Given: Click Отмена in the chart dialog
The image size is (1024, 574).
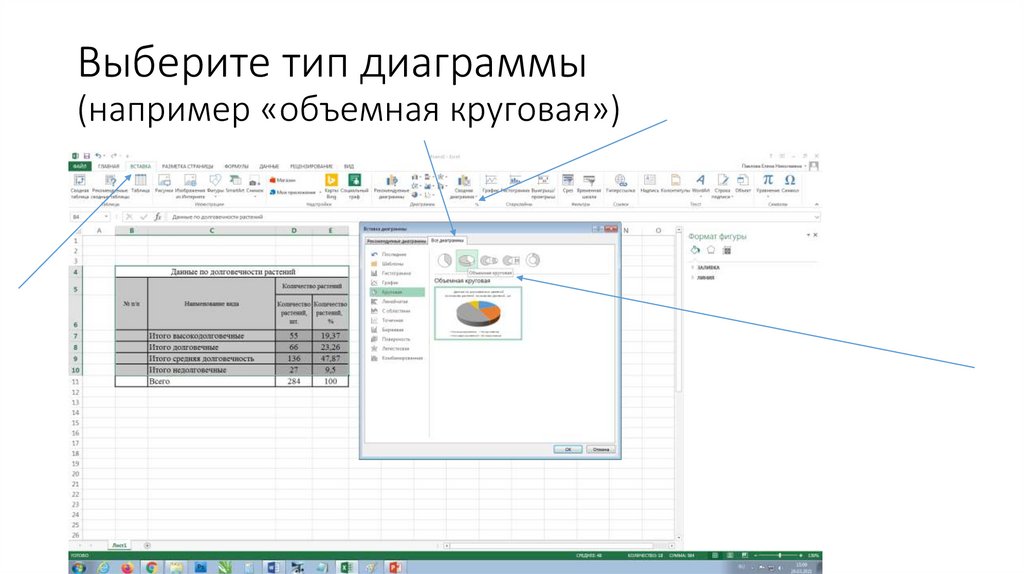Looking at the screenshot, I should click(600, 449).
